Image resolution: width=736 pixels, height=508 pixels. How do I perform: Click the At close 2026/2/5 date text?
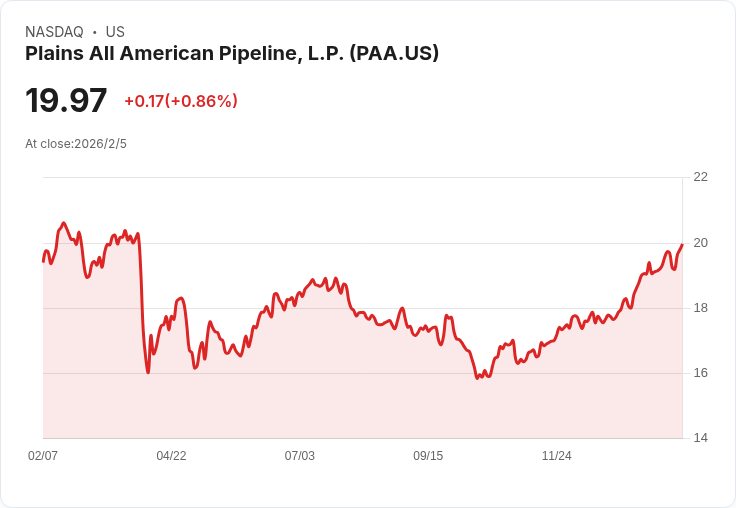76,144
